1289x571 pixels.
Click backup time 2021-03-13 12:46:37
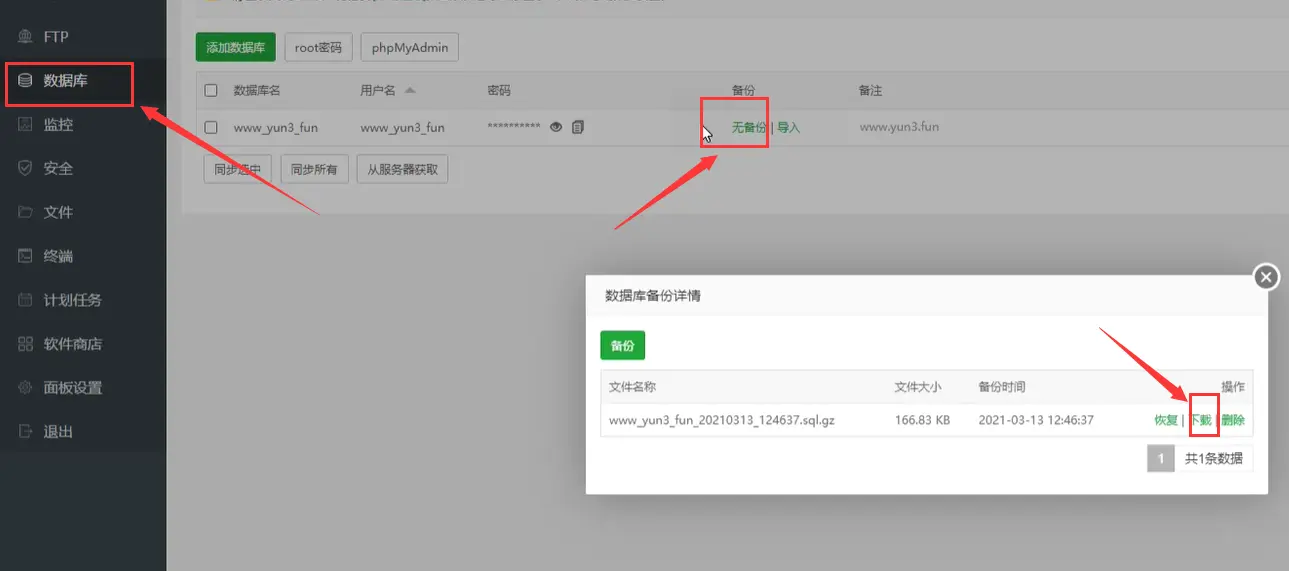point(1036,420)
